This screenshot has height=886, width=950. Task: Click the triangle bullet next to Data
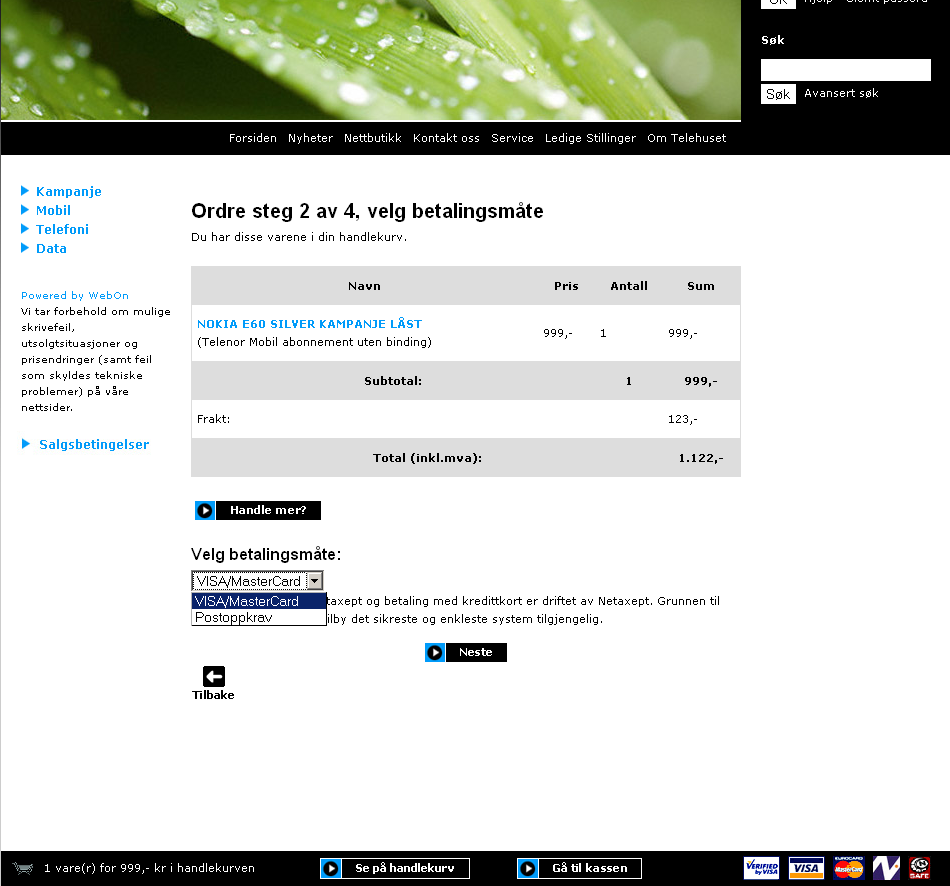coord(25,247)
